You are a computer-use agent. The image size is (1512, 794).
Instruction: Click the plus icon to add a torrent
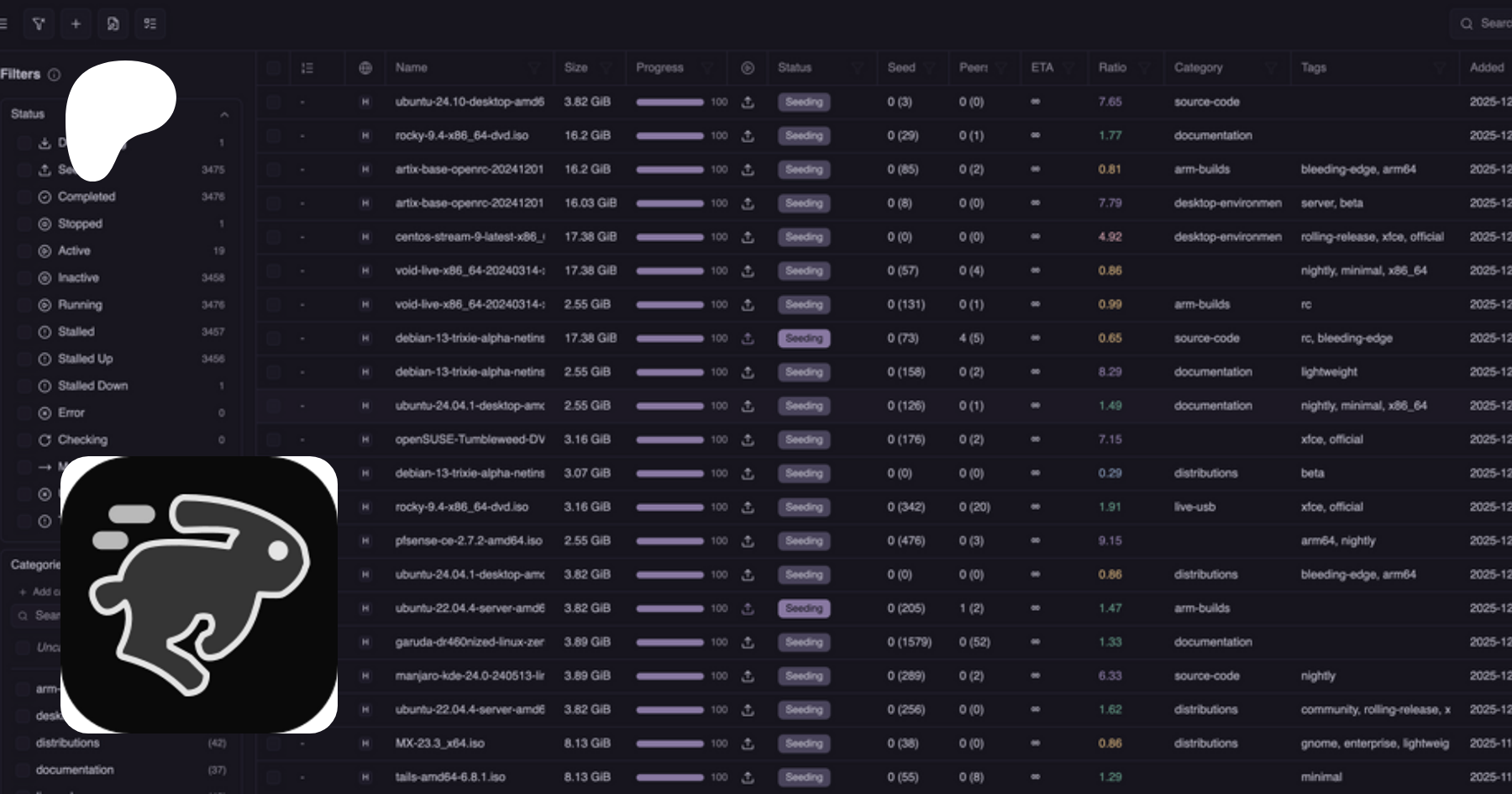(x=76, y=24)
